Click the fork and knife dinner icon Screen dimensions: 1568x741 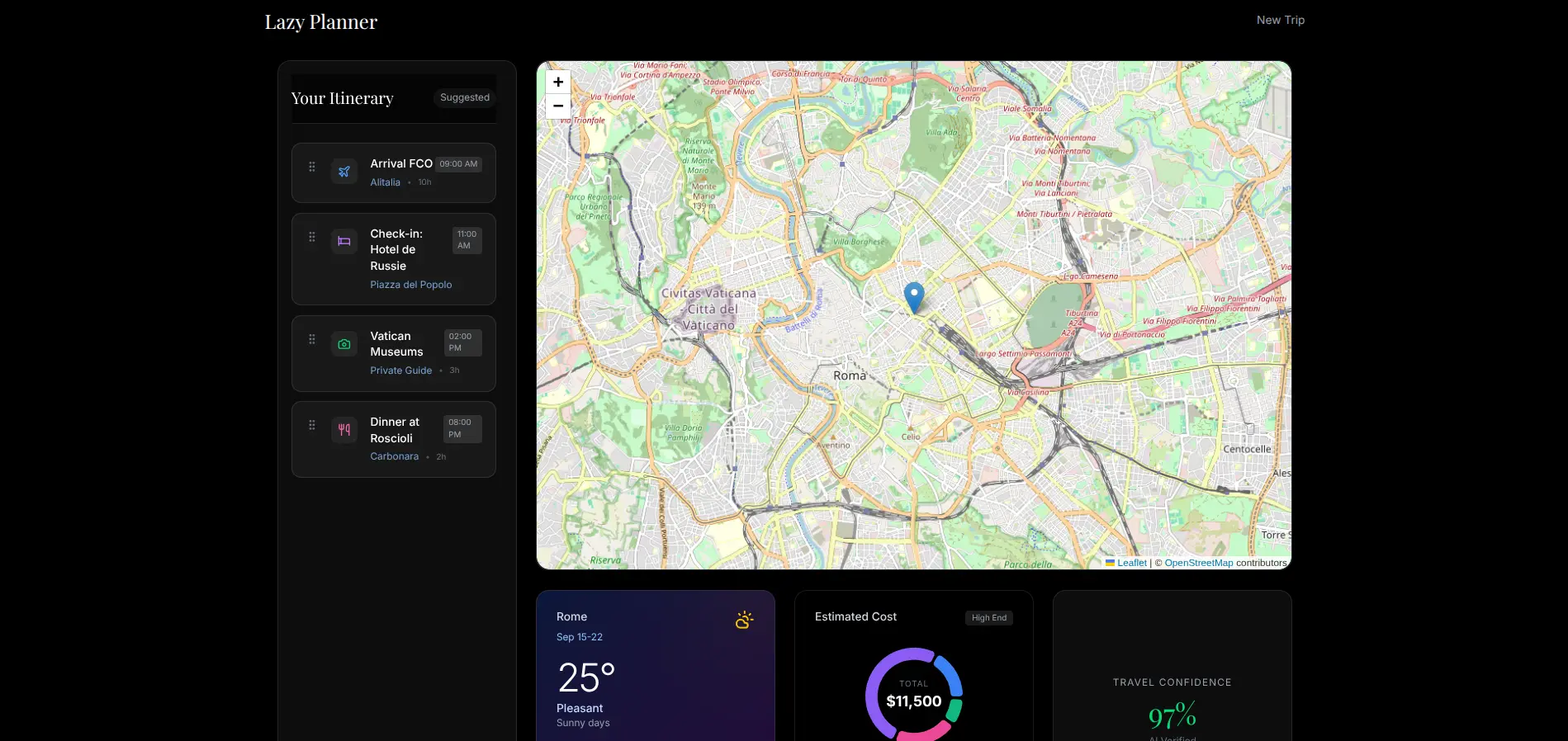(x=344, y=430)
